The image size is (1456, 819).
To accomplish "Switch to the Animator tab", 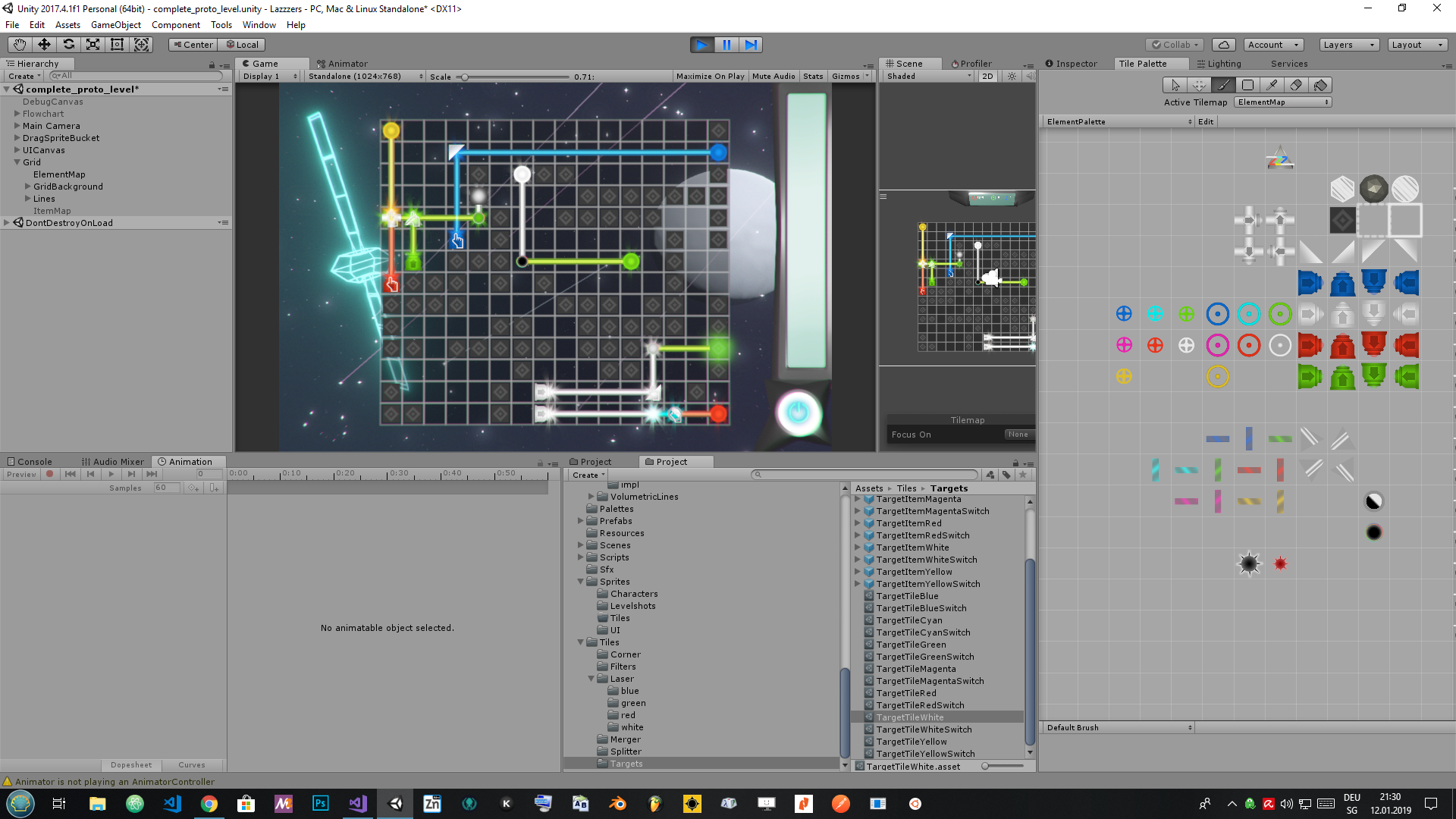I will [x=343, y=64].
